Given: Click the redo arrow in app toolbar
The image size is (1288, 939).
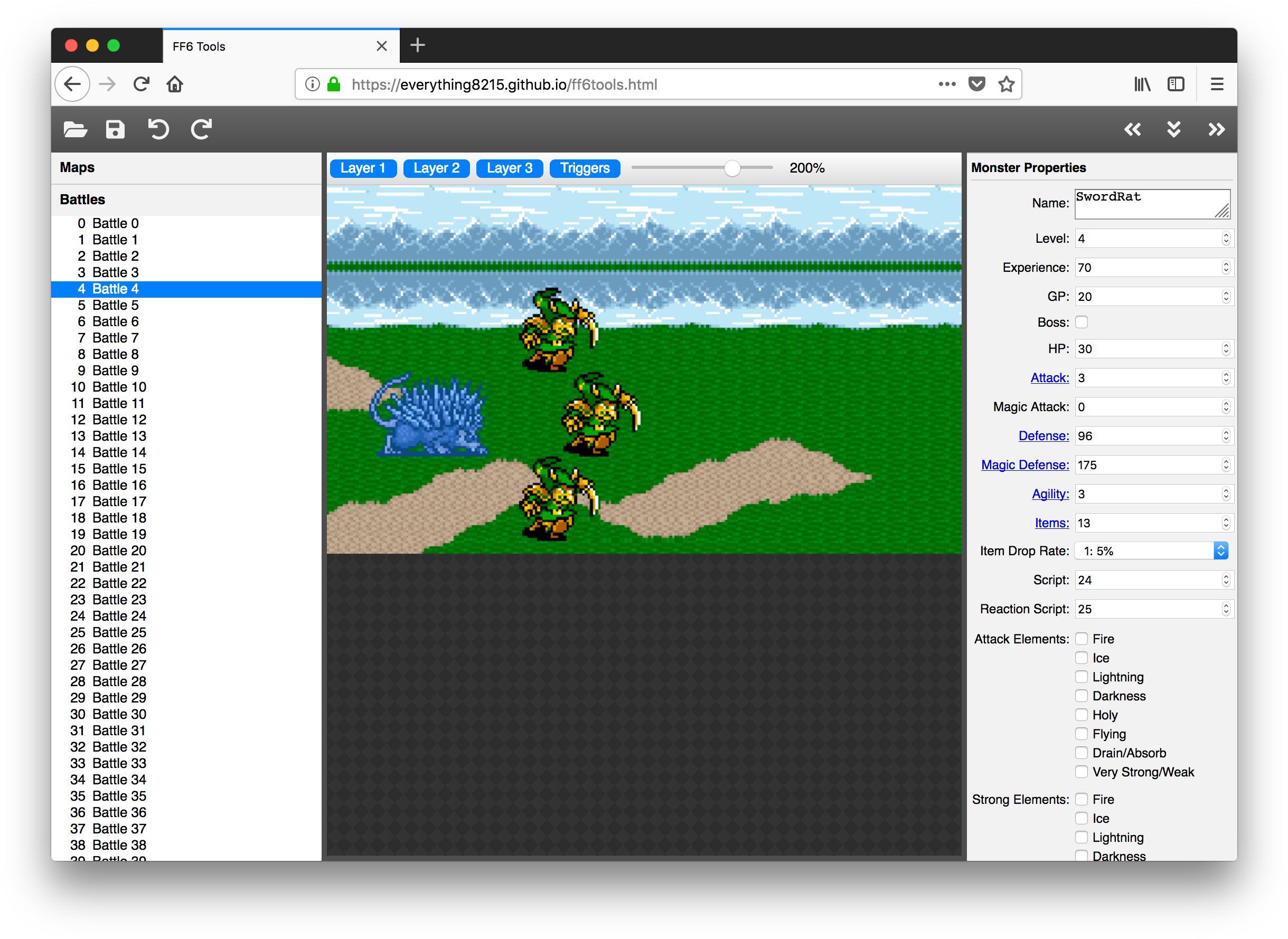Looking at the screenshot, I should coord(201,130).
